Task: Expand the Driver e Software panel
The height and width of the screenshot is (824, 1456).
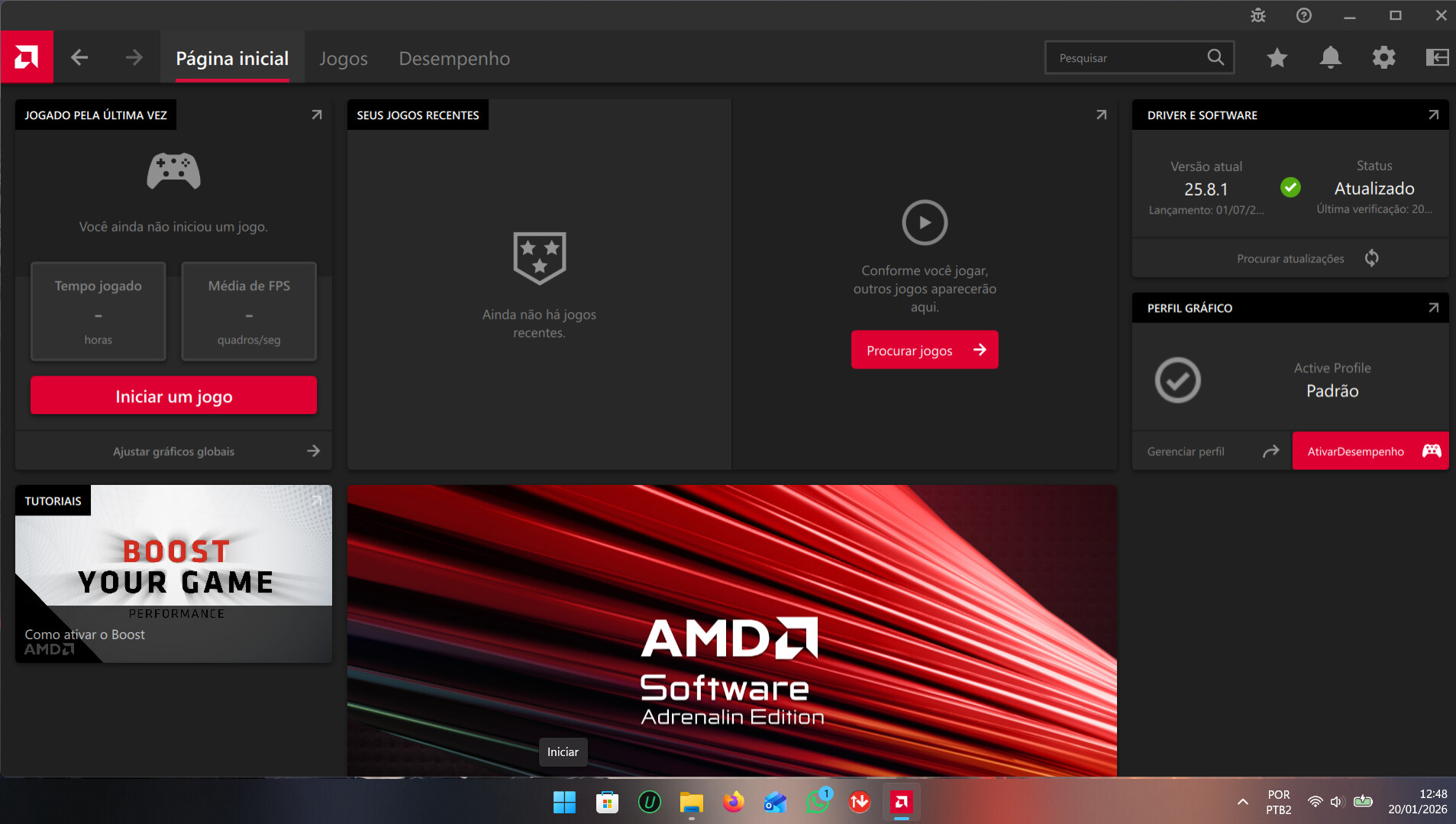Action: [1433, 115]
